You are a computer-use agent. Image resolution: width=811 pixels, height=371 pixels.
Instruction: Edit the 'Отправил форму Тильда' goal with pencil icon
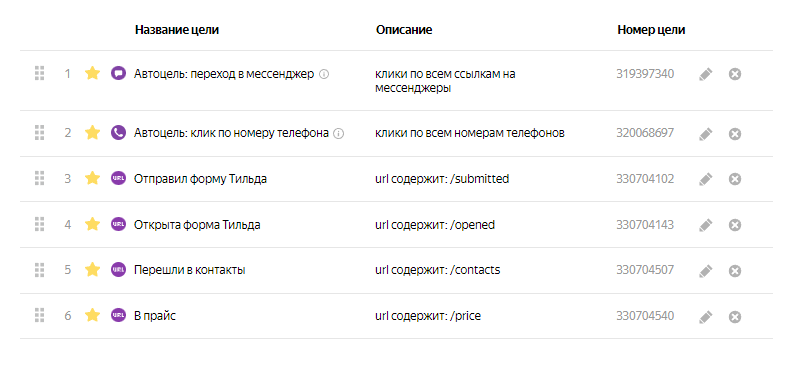click(705, 179)
